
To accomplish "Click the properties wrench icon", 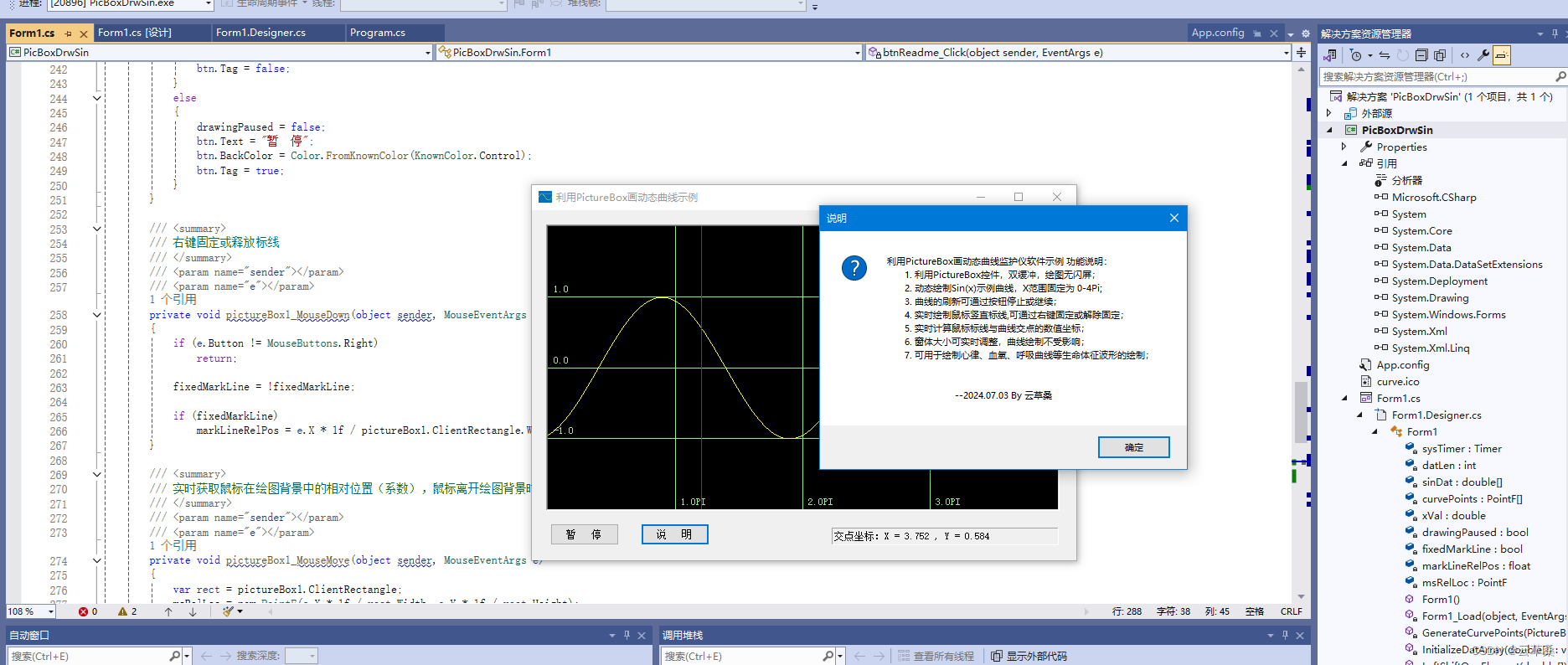I will tap(1483, 55).
